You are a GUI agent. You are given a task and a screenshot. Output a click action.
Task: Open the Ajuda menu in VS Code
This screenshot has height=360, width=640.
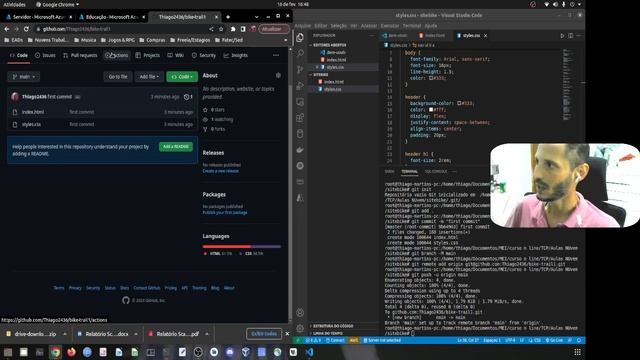431,26
